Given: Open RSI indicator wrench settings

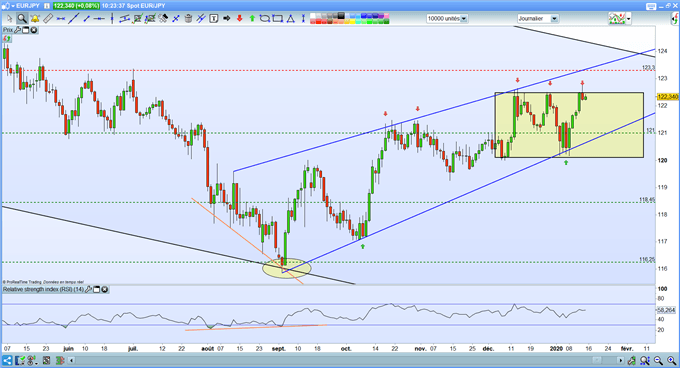Looking at the screenshot, I should 88,289.
